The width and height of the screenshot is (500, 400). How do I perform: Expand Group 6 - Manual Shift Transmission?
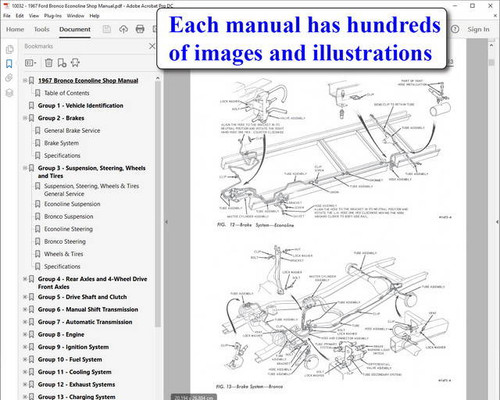[x=25, y=309]
